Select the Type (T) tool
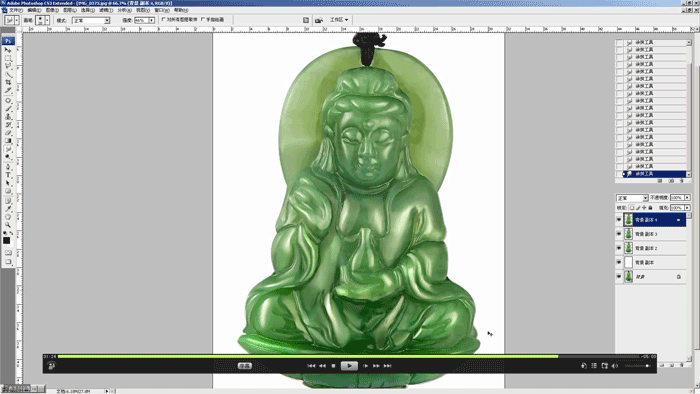 [8, 175]
